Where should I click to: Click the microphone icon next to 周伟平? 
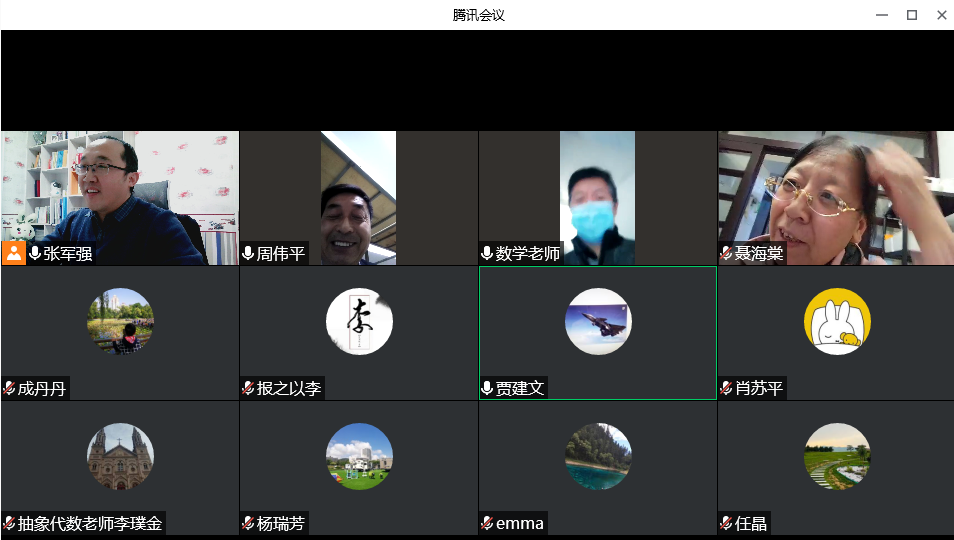point(248,254)
